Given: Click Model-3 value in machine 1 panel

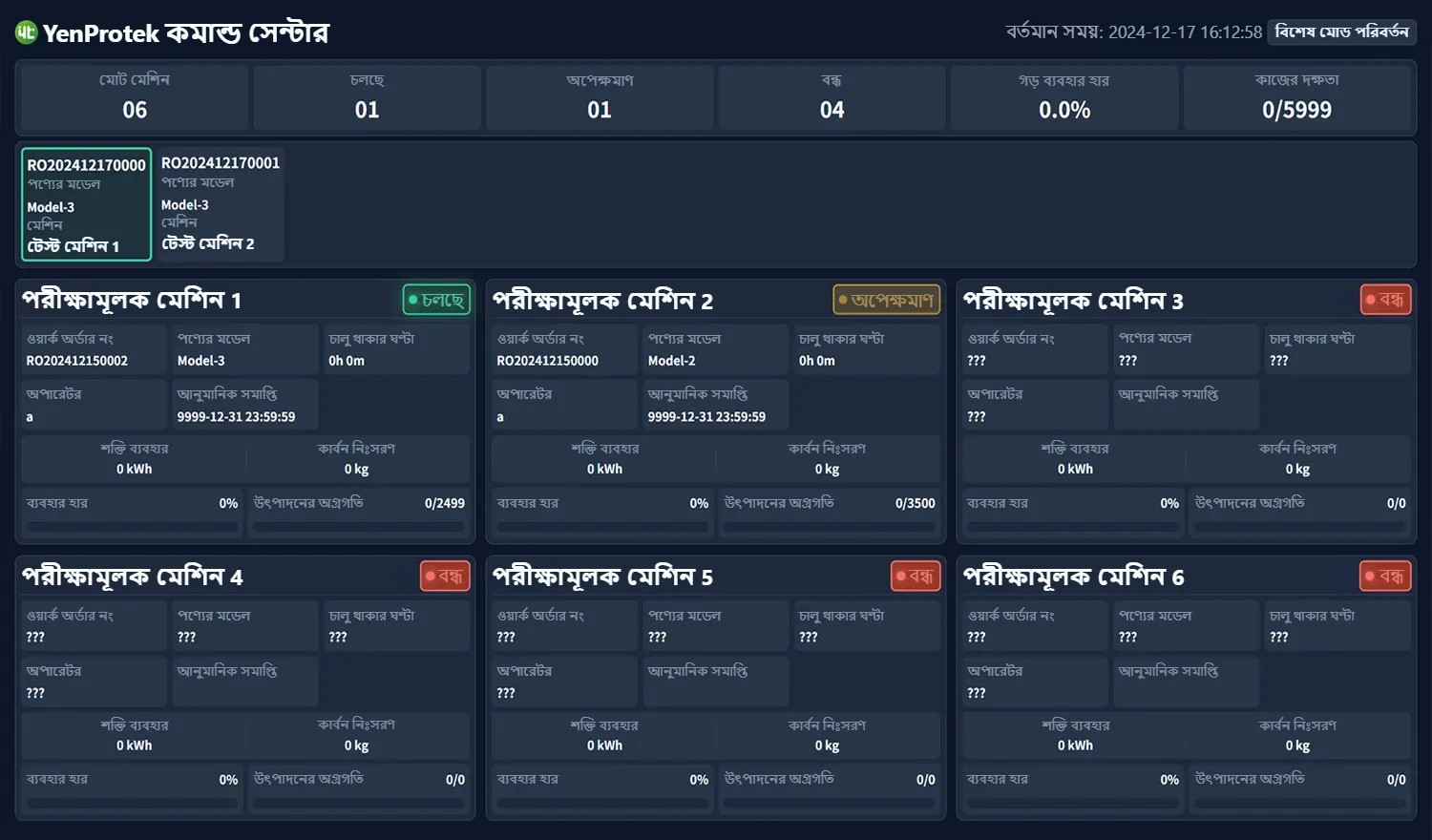Looking at the screenshot, I should pyautogui.click(x=201, y=361).
